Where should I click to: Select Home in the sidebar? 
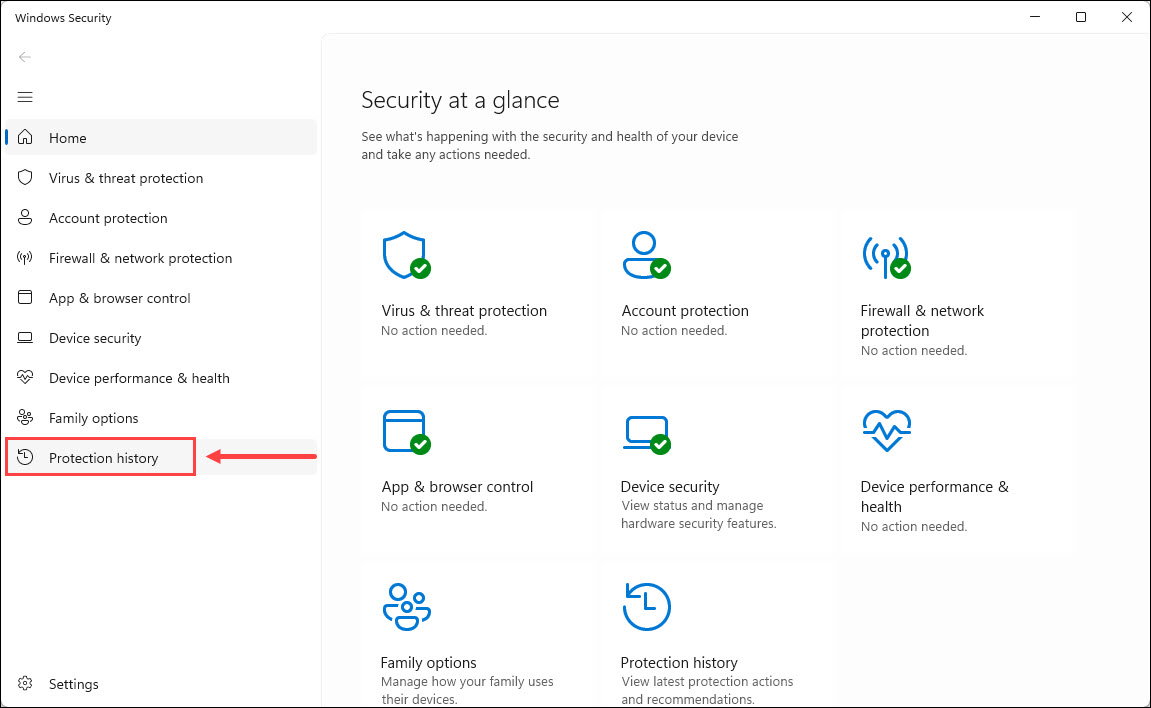tap(68, 138)
